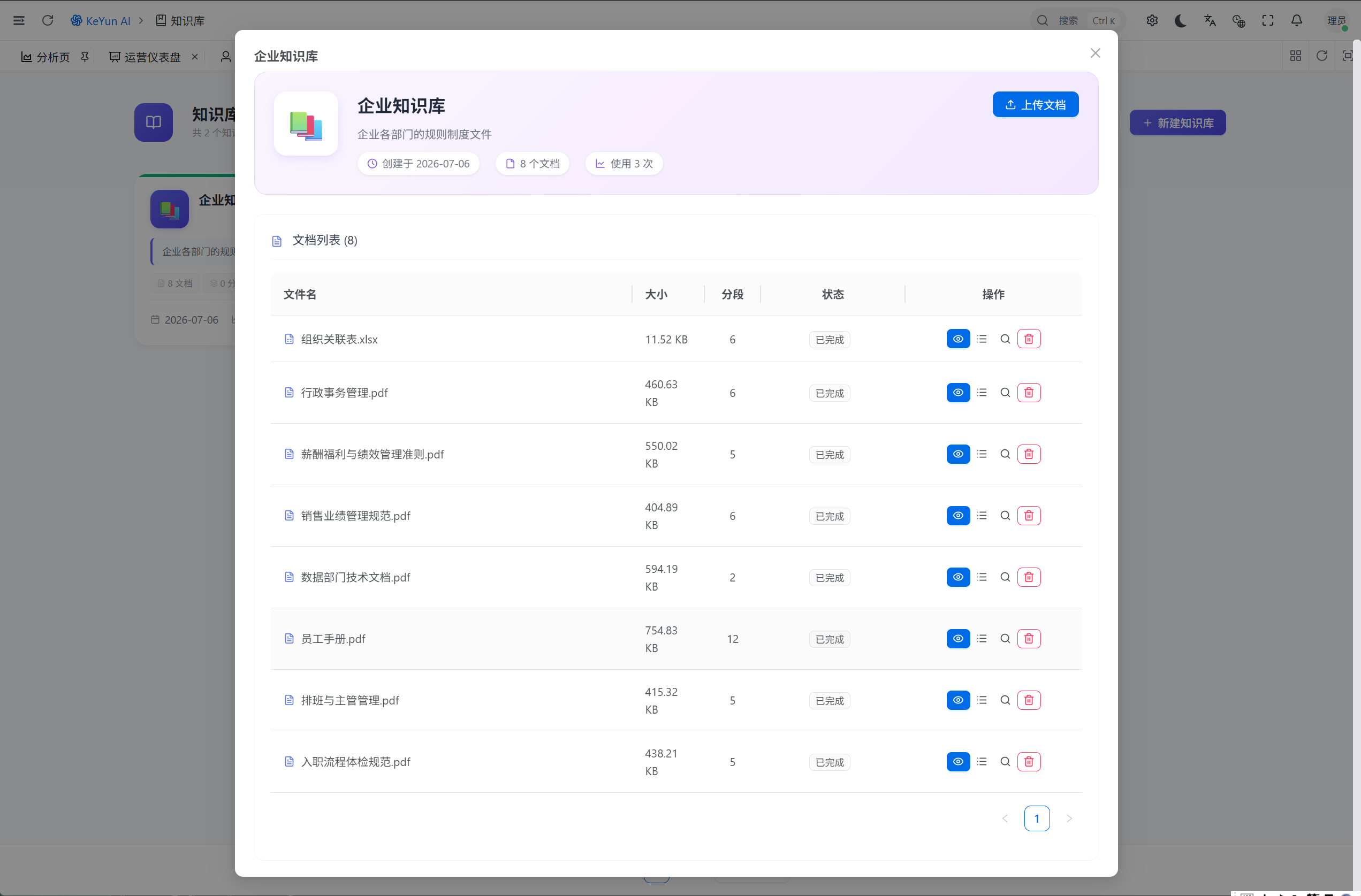Open the 知识库 breadcrumb item

[x=180, y=20]
